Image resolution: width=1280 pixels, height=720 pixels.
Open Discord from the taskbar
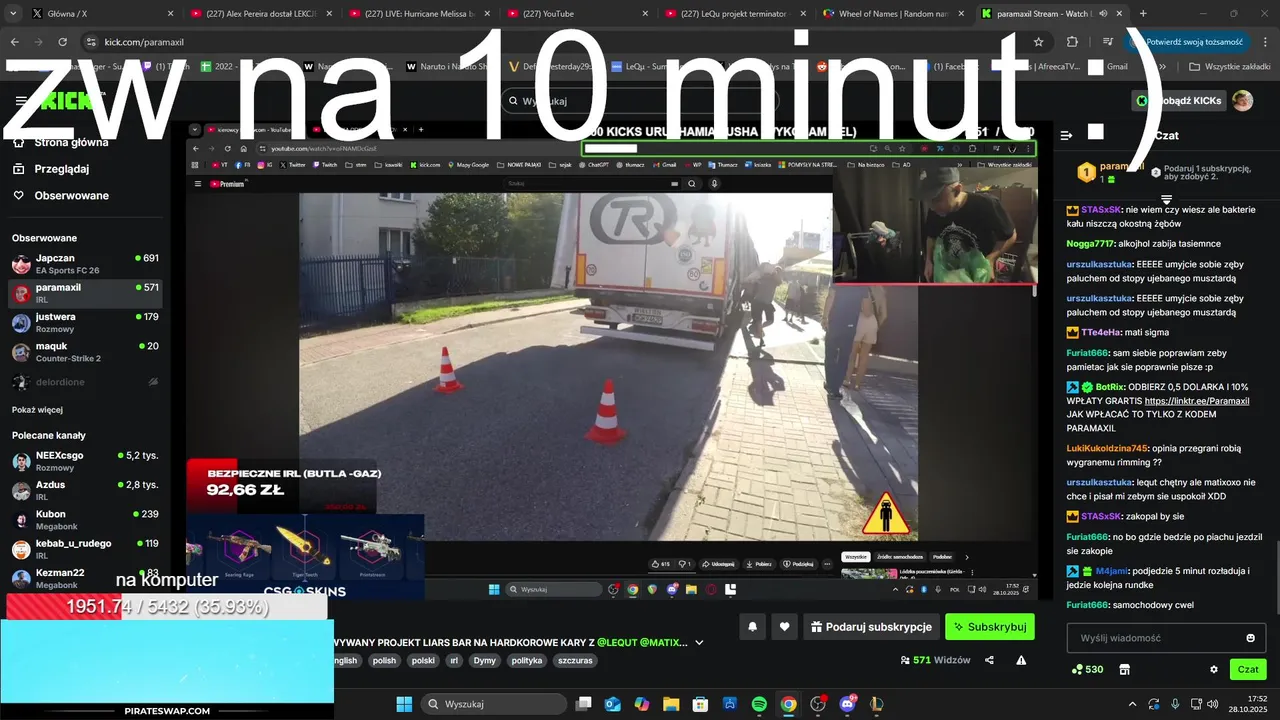click(848, 704)
